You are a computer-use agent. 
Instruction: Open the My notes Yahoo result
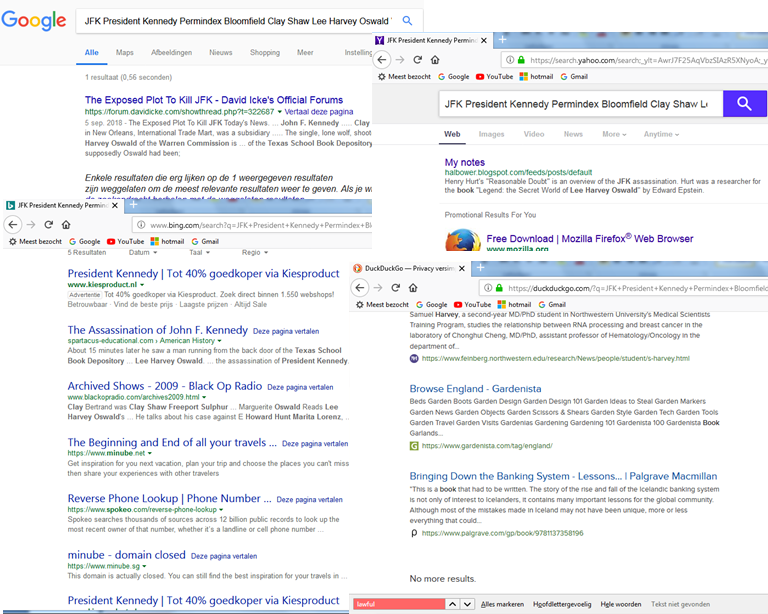tap(465, 162)
